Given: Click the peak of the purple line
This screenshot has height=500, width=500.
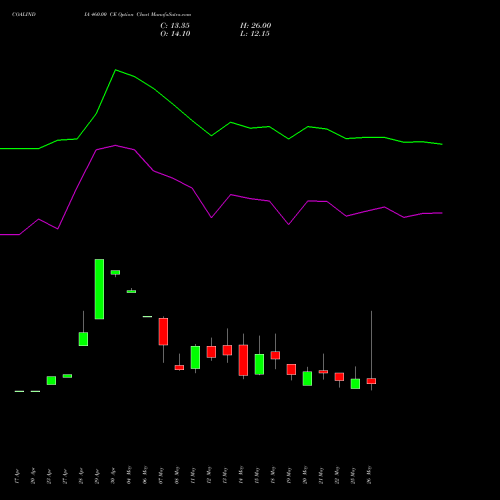Looking at the screenshot, I should 115,145.
